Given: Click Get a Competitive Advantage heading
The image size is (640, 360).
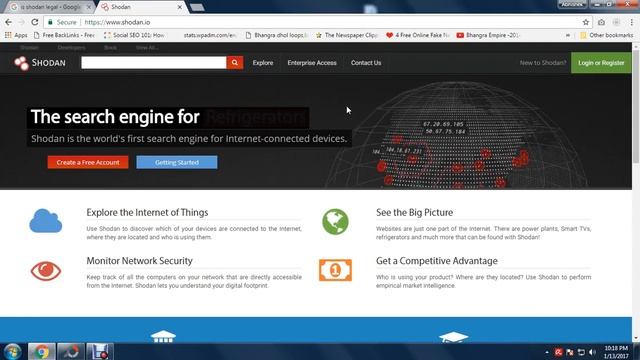Looking at the screenshot, I should [437, 260].
